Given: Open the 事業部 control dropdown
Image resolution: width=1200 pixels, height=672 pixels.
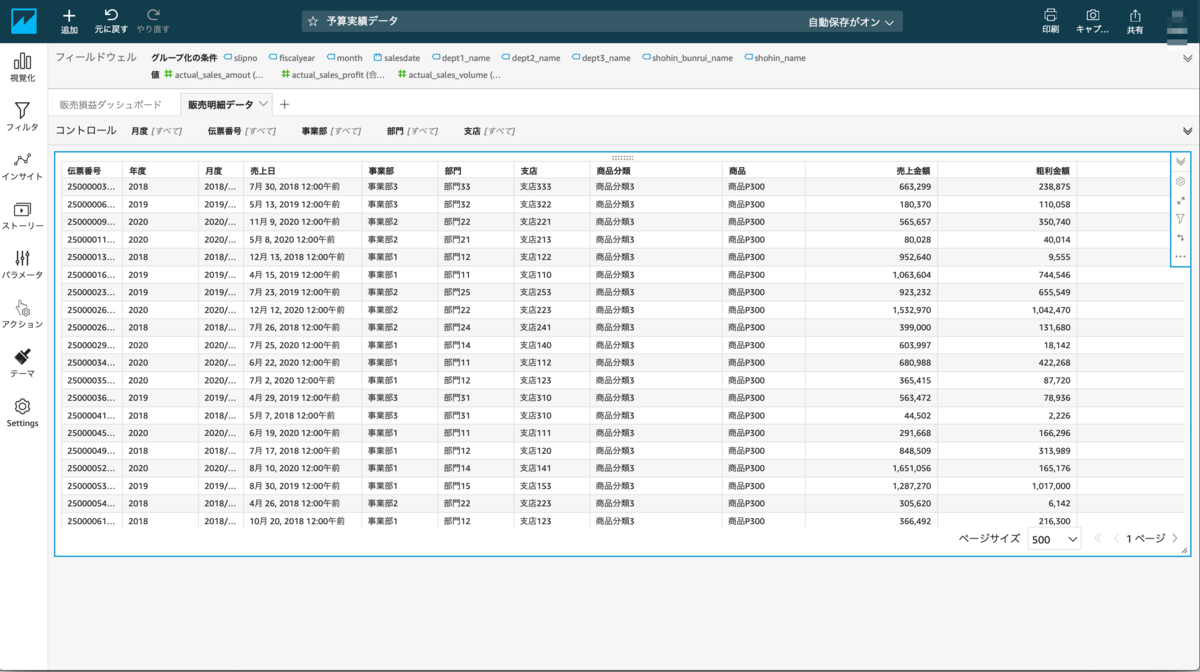Looking at the screenshot, I should tap(331, 131).
